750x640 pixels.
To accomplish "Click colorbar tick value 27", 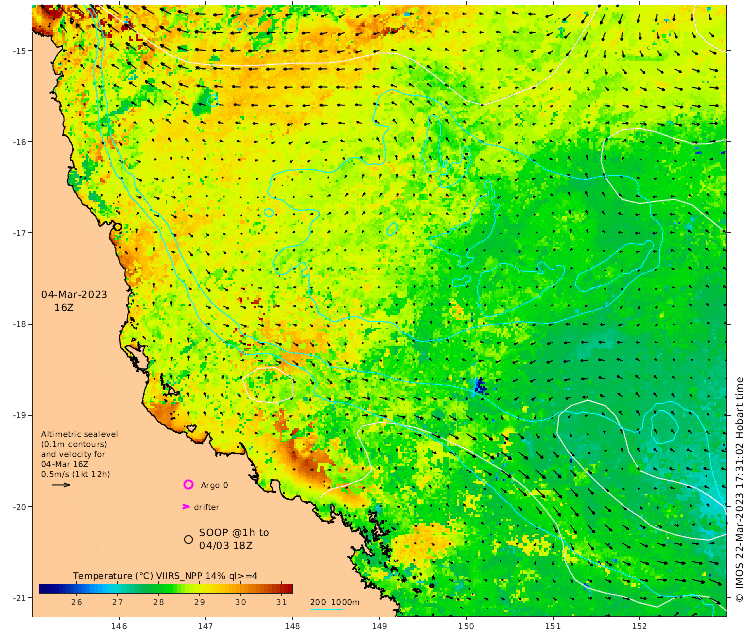I will click(x=118, y=602).
